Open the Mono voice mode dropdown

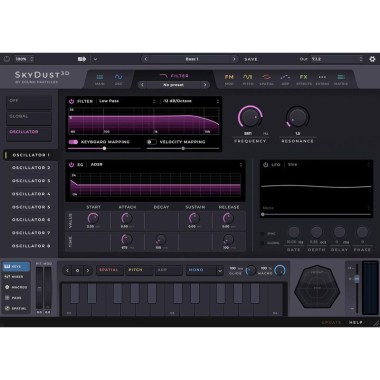click(204, 270)
